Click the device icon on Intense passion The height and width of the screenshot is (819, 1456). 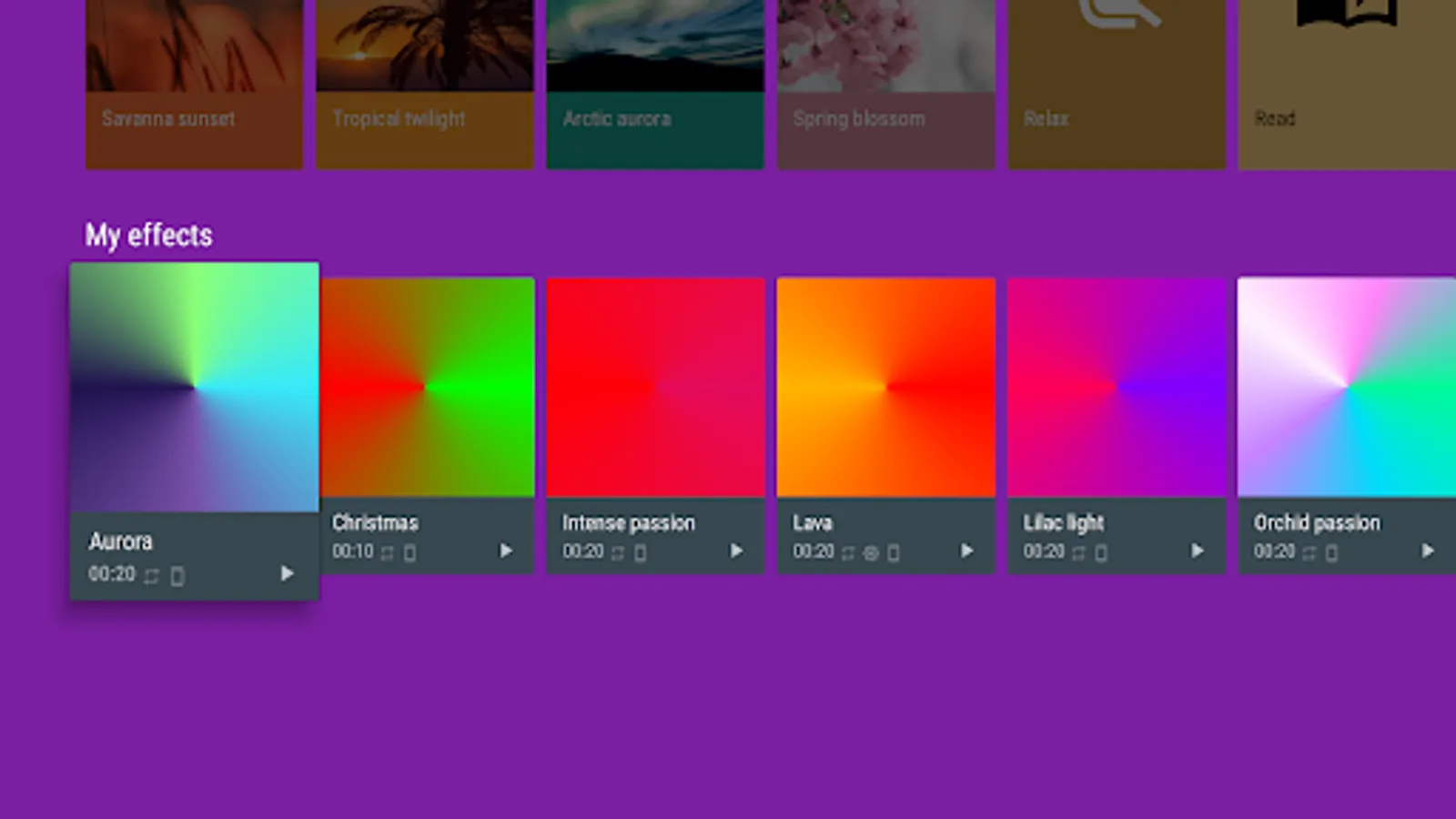[x=640, y=552]
